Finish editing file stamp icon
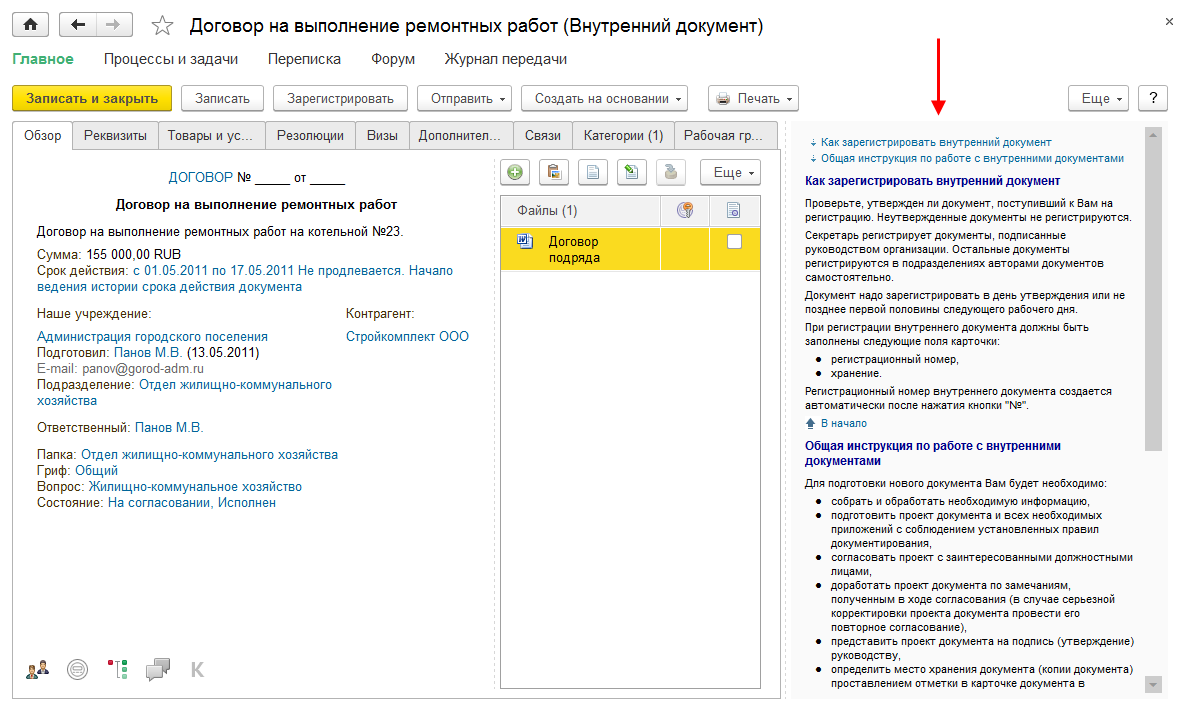The width and height of the screenshot is (1187, 711). [671, 173]
